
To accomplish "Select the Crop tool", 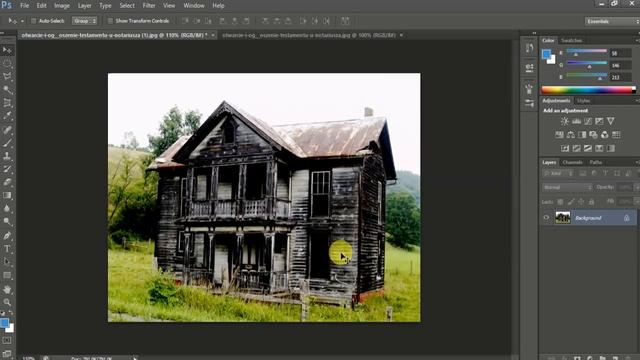I will (7, 103).
